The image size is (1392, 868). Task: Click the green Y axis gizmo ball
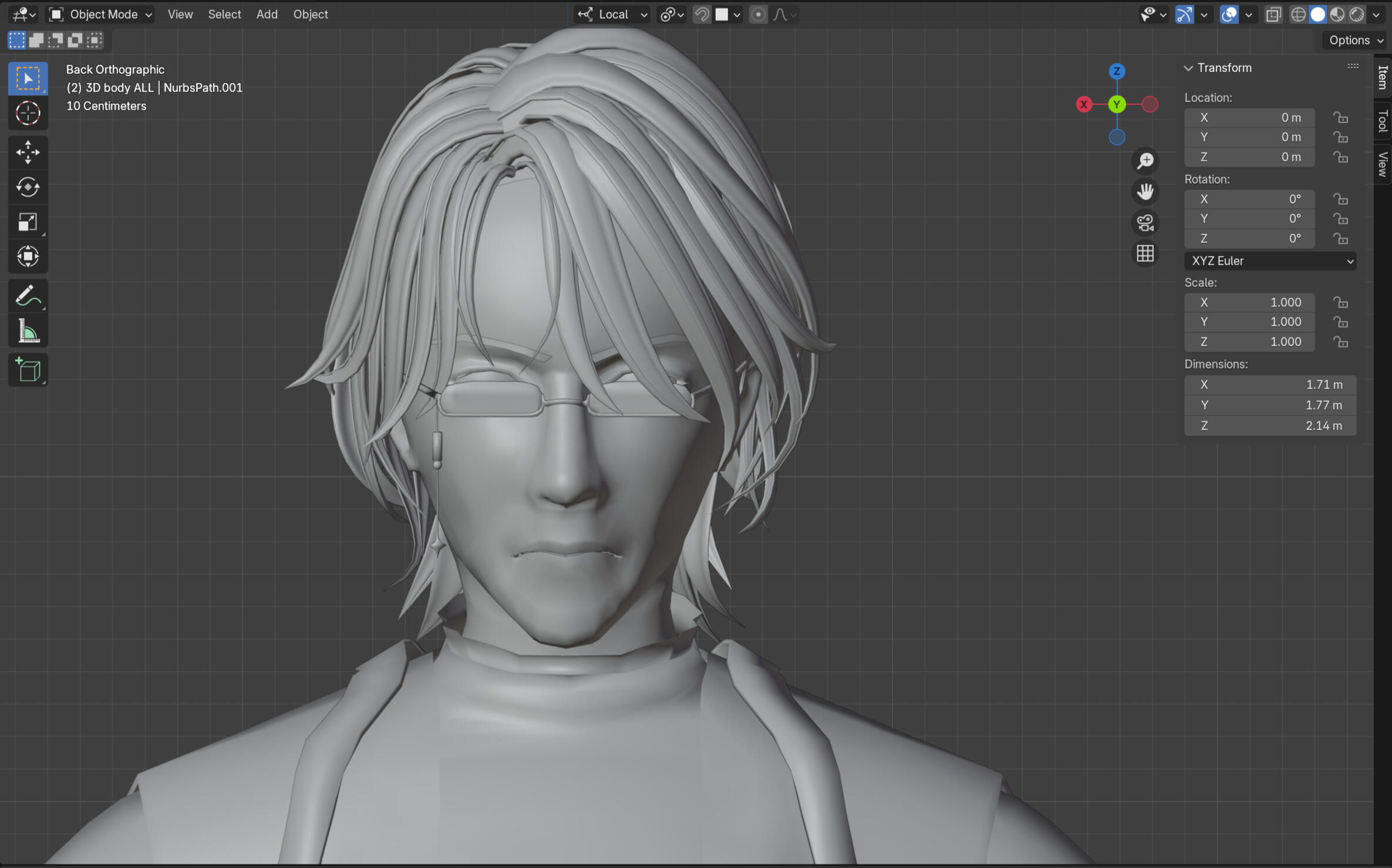[1117, 104]
